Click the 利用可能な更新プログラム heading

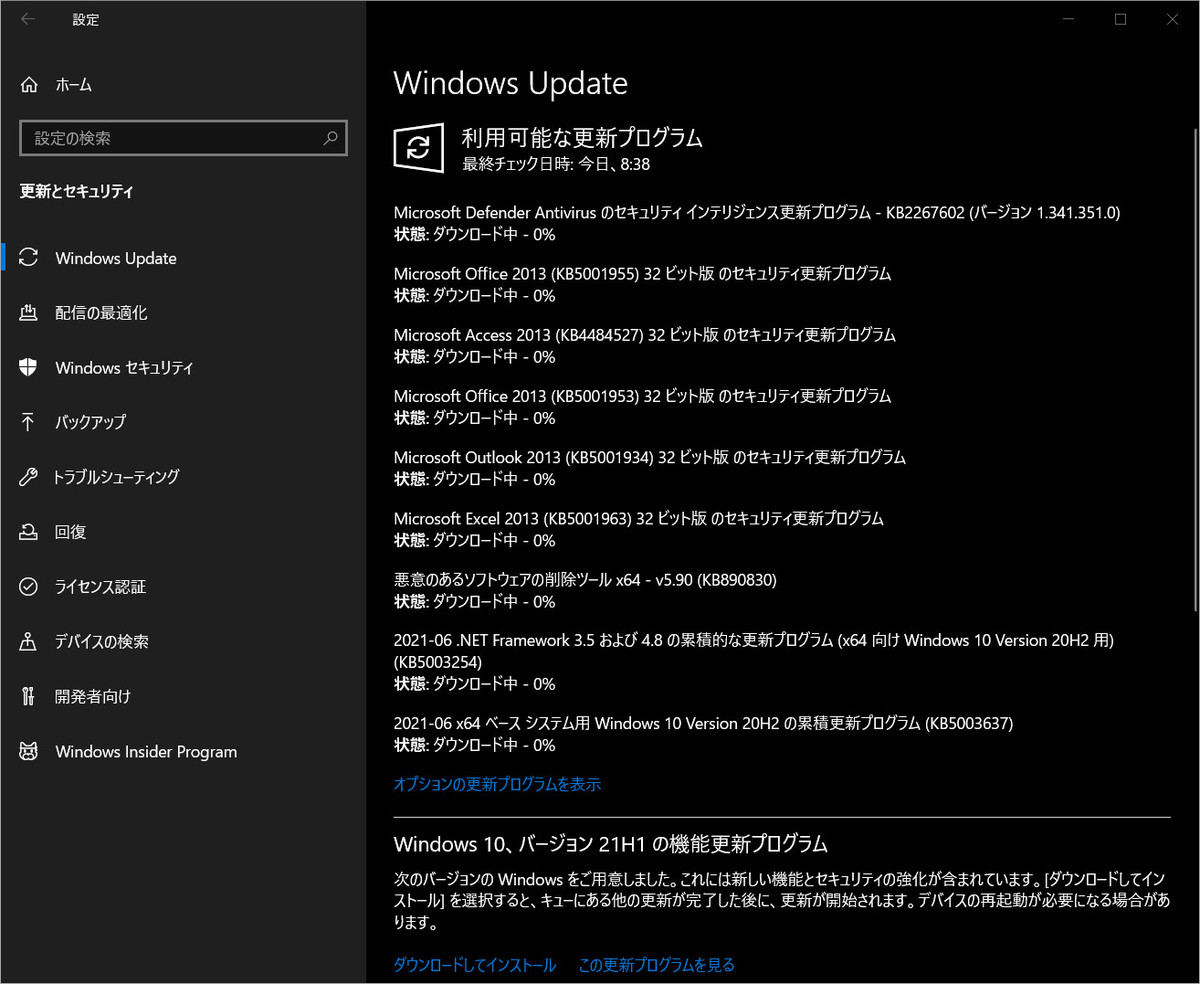[x=582, y=137]
